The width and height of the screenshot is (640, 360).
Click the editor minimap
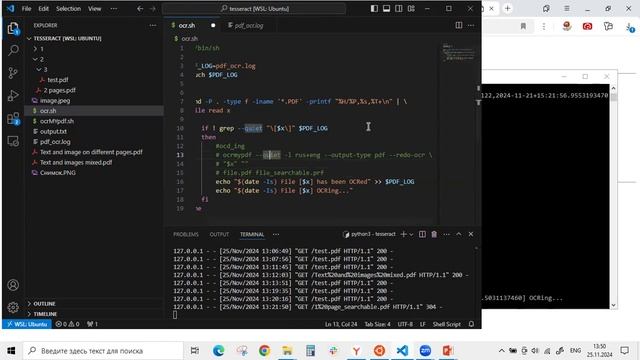pos(458,53)
